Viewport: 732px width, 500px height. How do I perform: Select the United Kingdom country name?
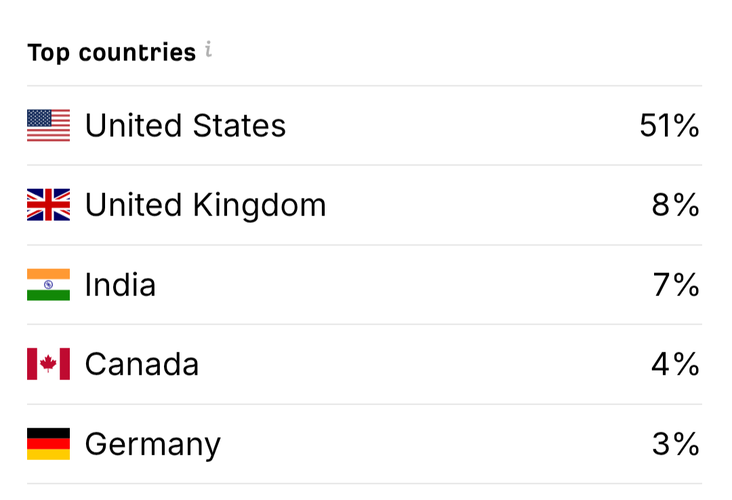click(205, 205)
